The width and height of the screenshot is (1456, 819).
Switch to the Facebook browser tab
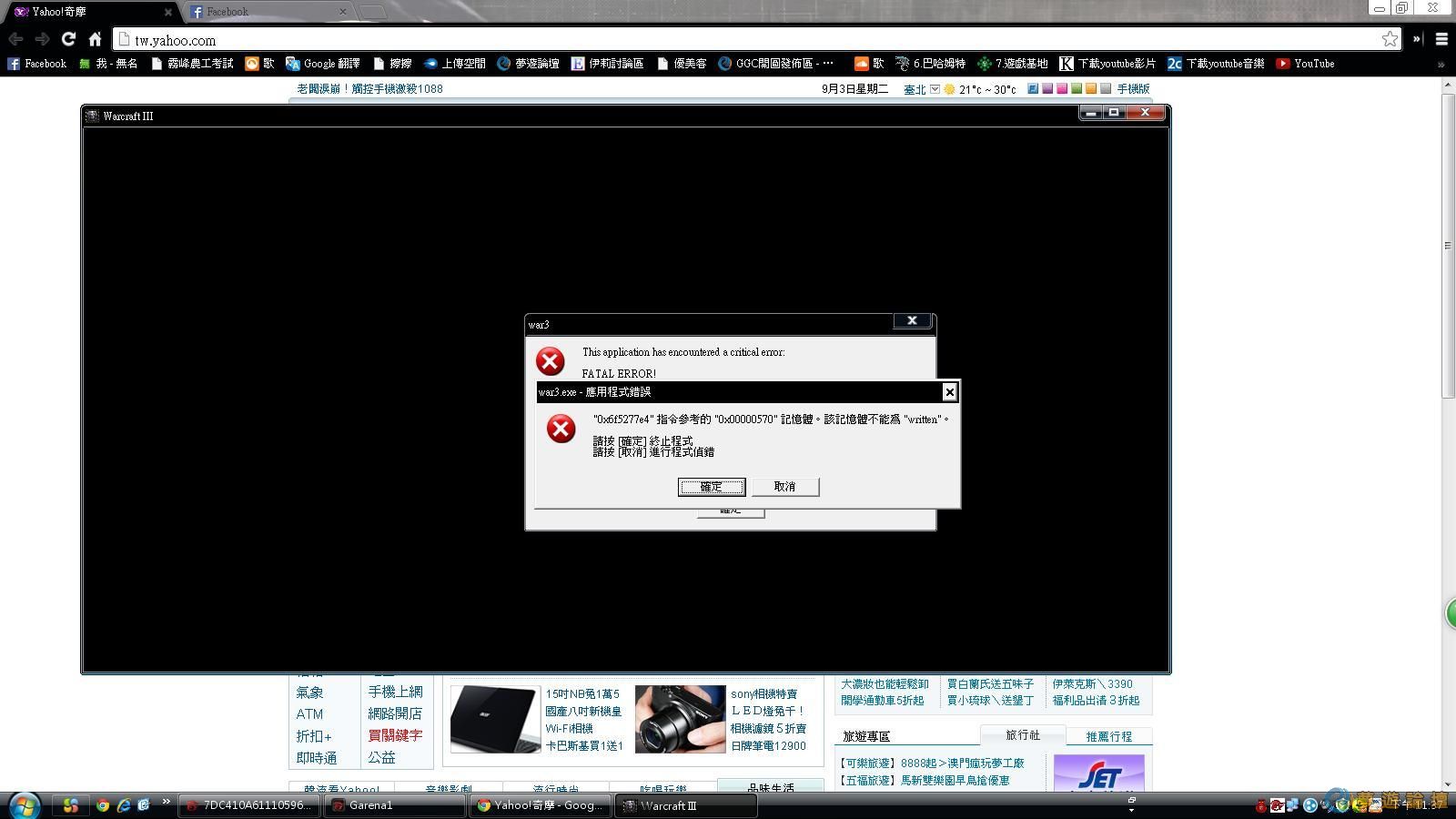pyautogui.click(x=264, y=12)
